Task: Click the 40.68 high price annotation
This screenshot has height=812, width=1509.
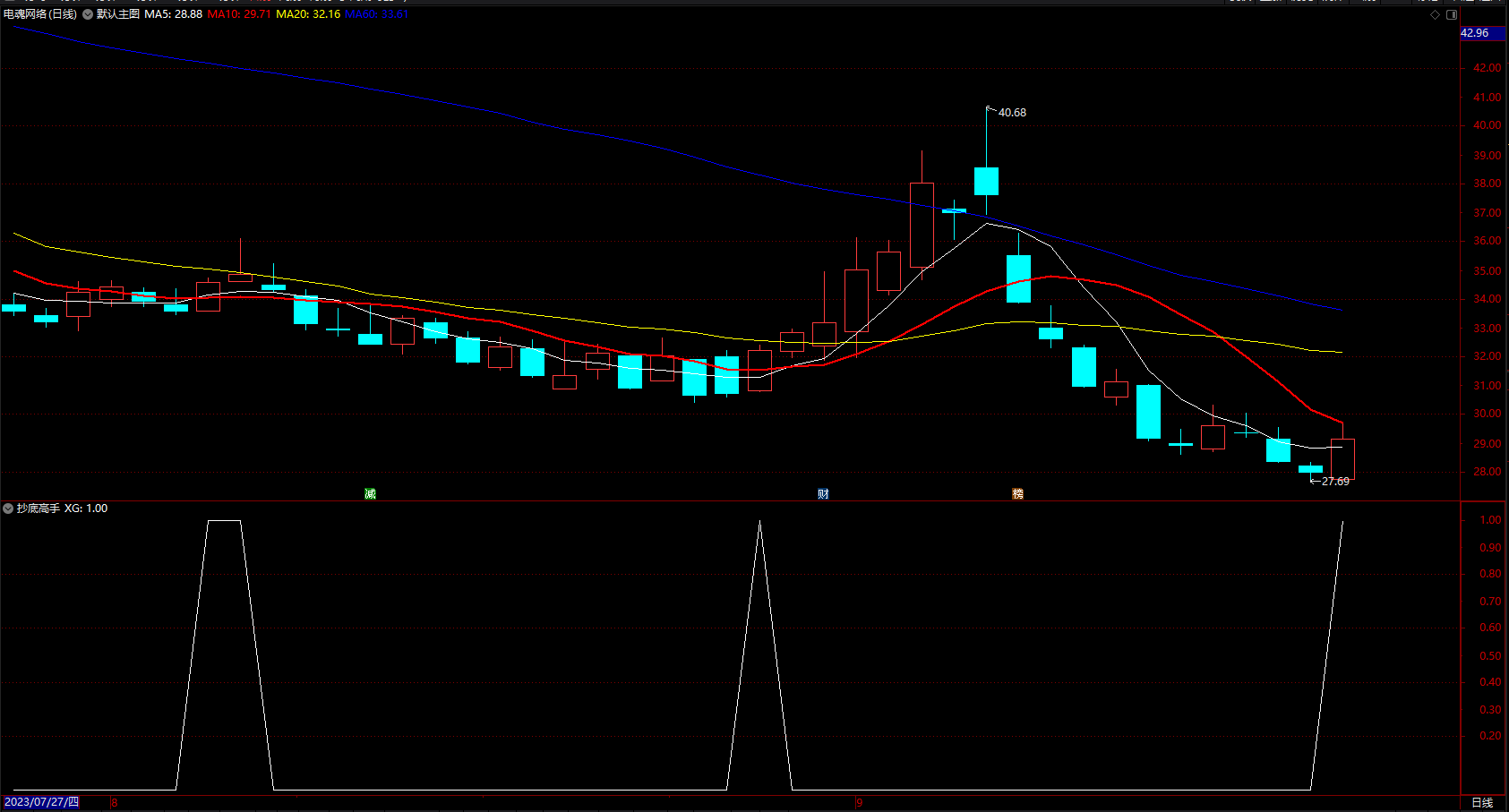Action: [x=1012, y=113]
